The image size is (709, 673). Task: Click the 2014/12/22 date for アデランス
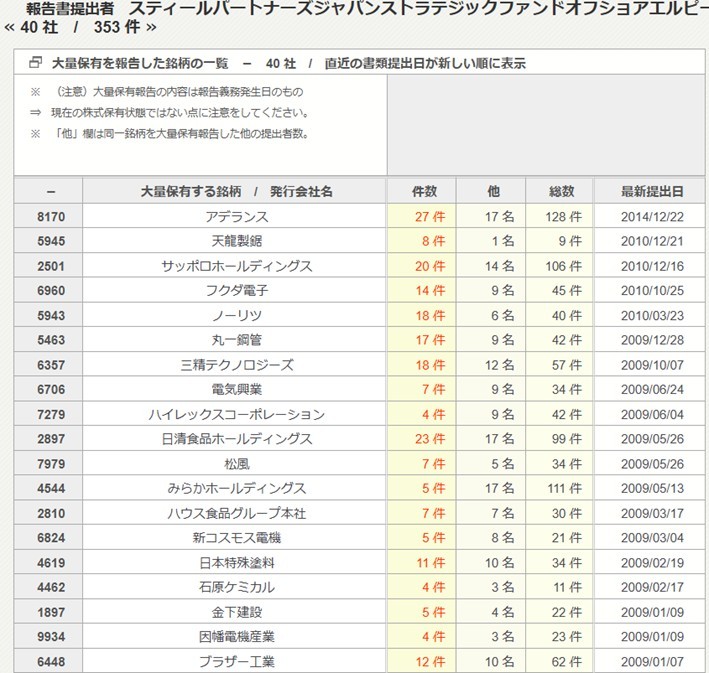tap(652, 216)
